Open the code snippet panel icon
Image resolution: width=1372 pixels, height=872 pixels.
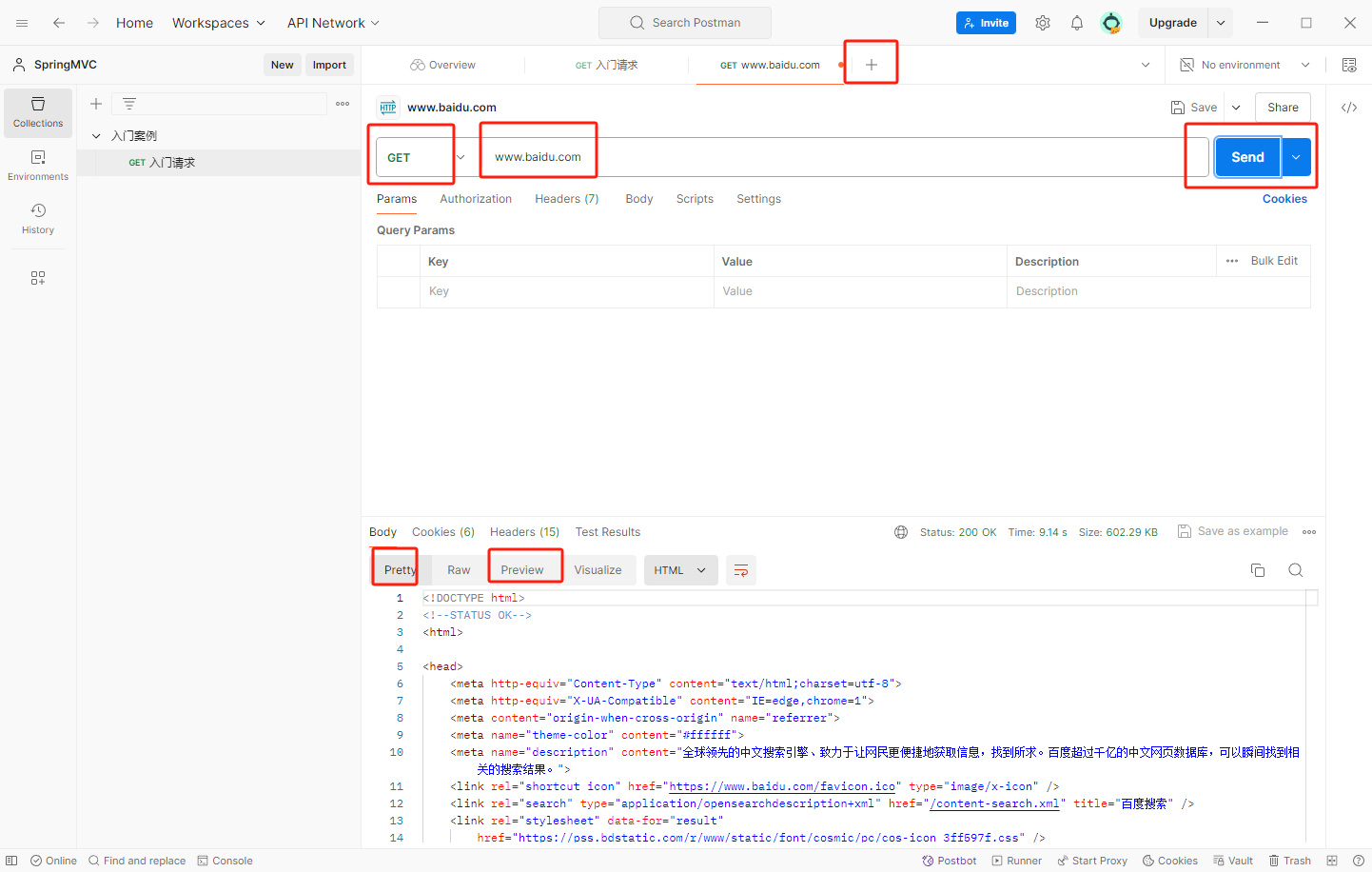point(1349,108)
